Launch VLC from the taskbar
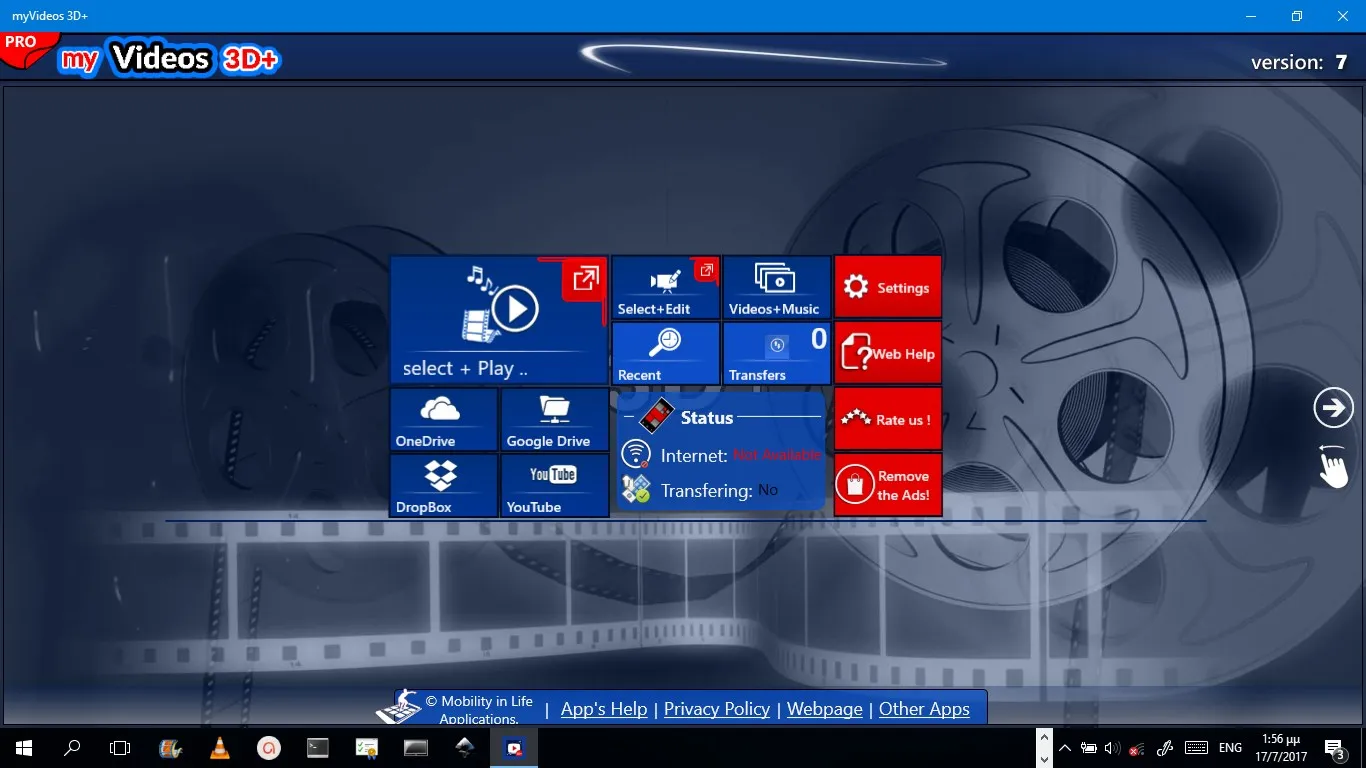Viewport: 1366px width, 768px height. pos(221,747)
